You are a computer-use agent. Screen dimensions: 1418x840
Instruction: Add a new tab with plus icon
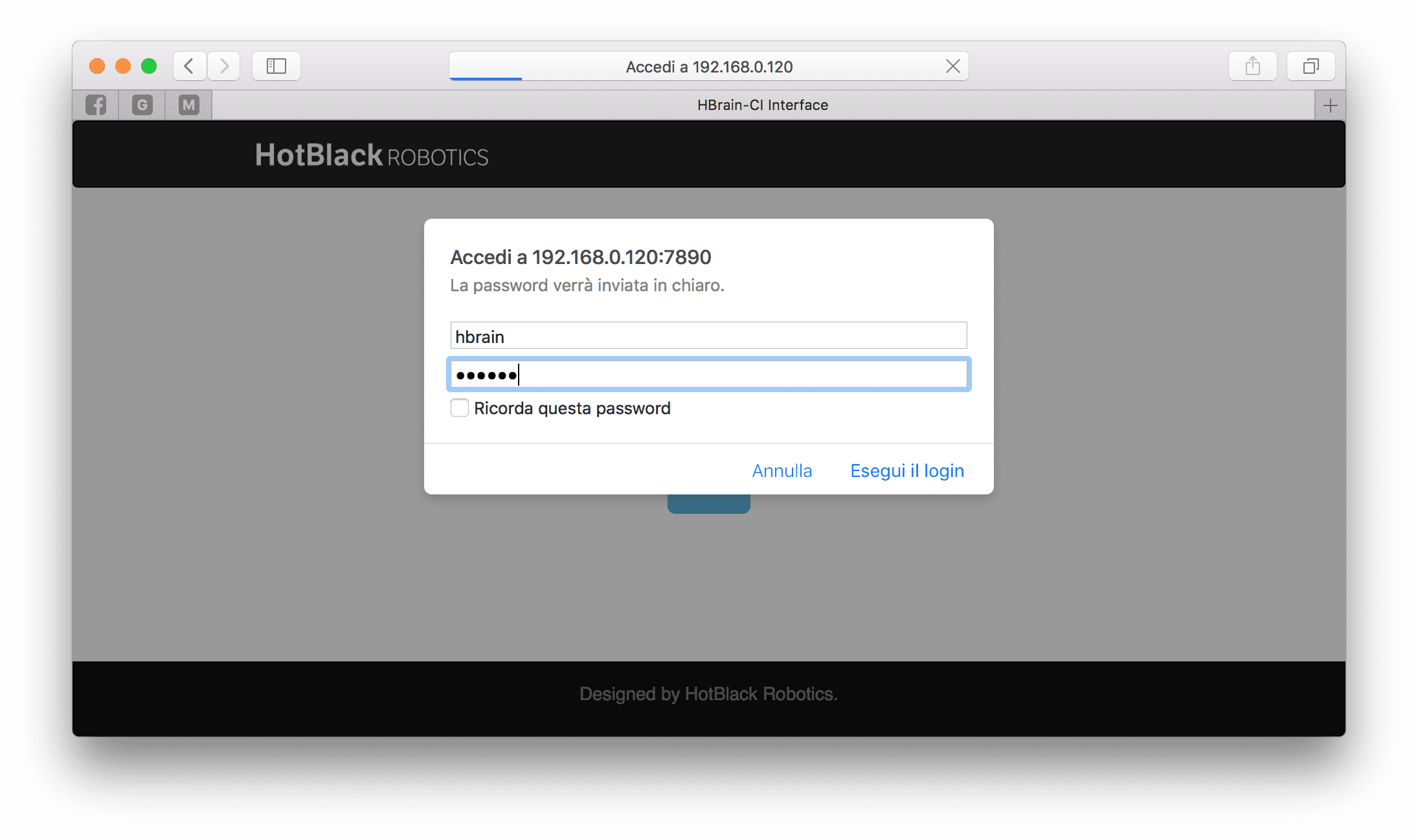point(1330,105)
